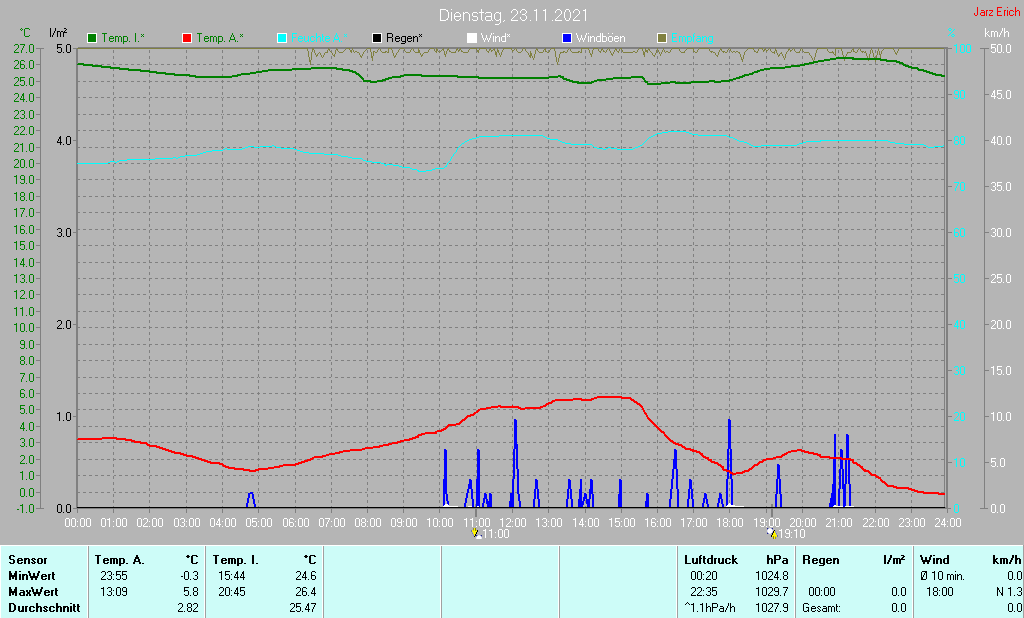This screenshot has width=1024, height=618.
Task: Select the 'Temp. A.*' legend label
Action: (219, 39)
